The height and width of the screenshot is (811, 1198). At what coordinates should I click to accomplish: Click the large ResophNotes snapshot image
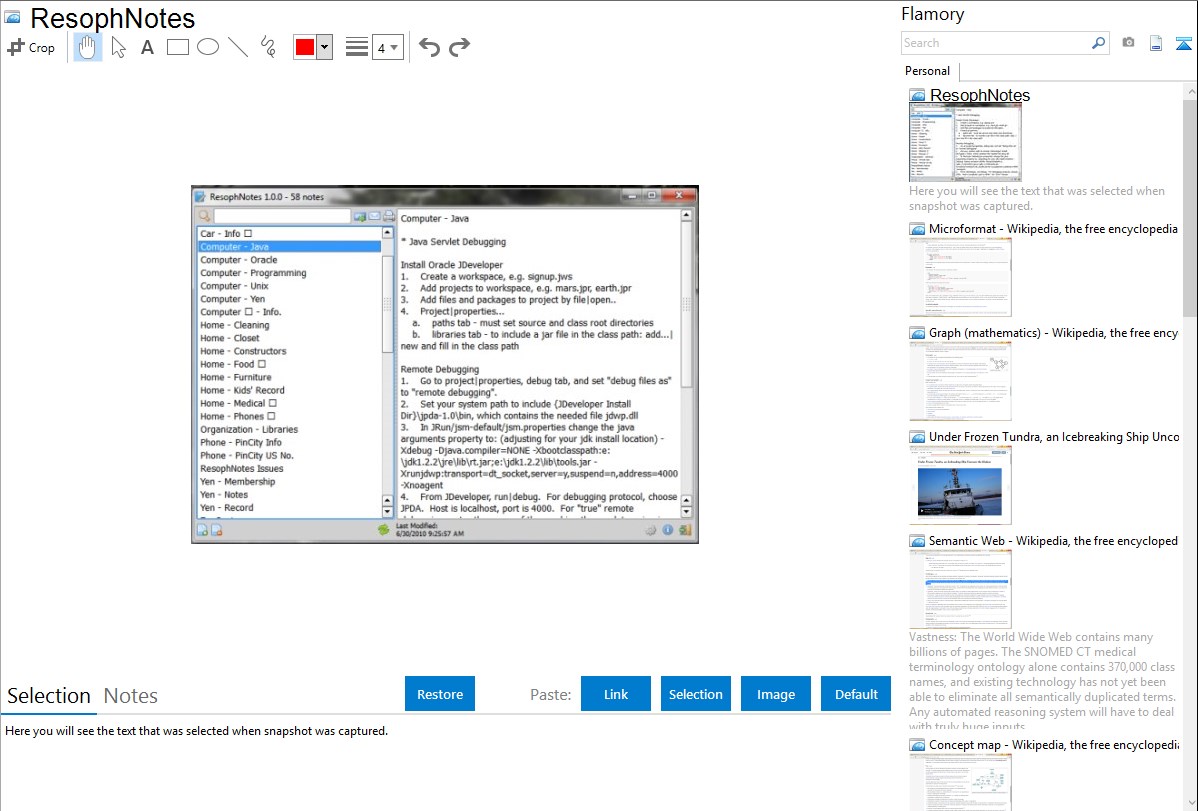pos(445,365)
